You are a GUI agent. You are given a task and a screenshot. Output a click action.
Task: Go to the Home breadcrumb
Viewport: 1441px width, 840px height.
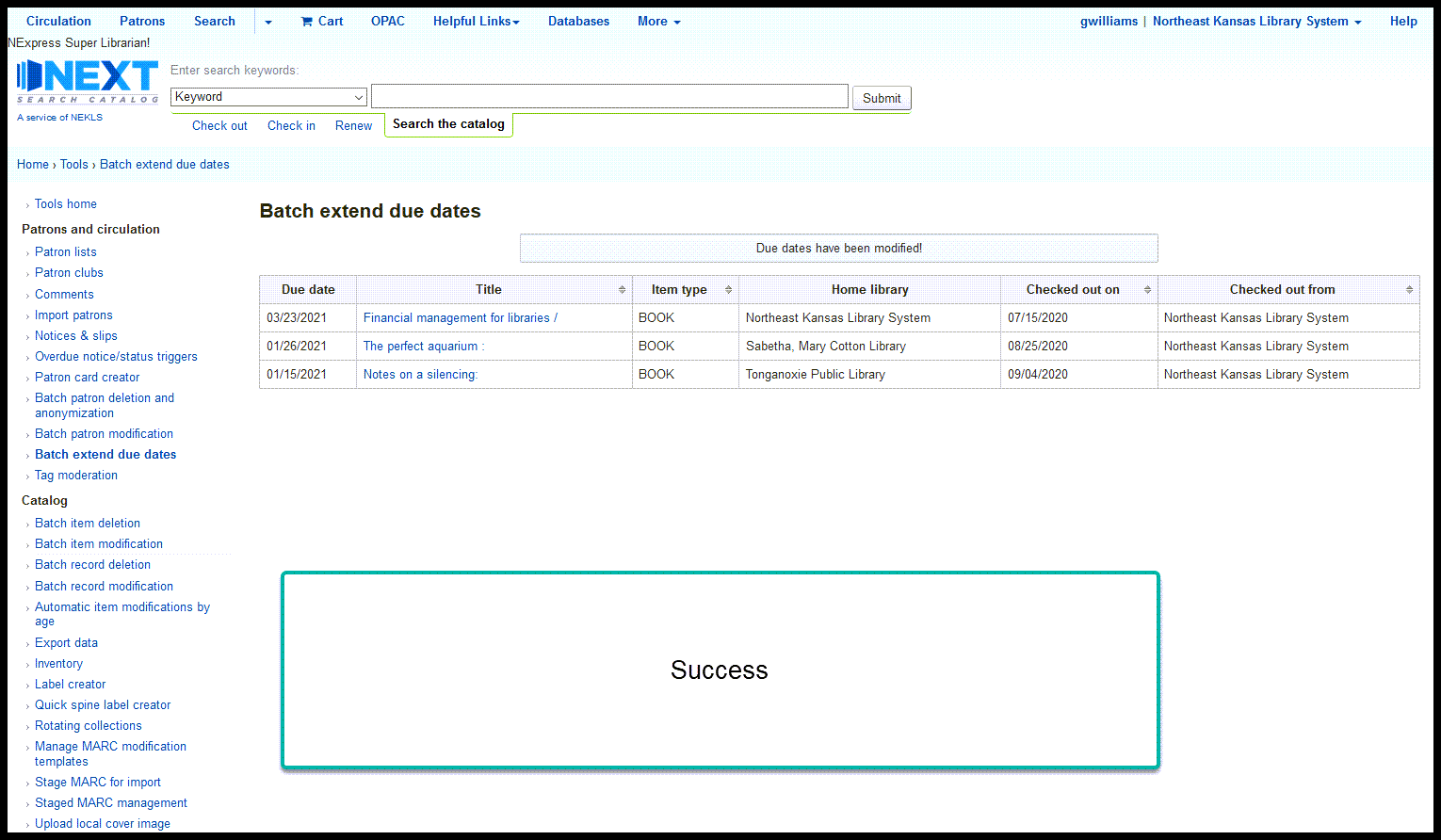click(x=33, y=164)
